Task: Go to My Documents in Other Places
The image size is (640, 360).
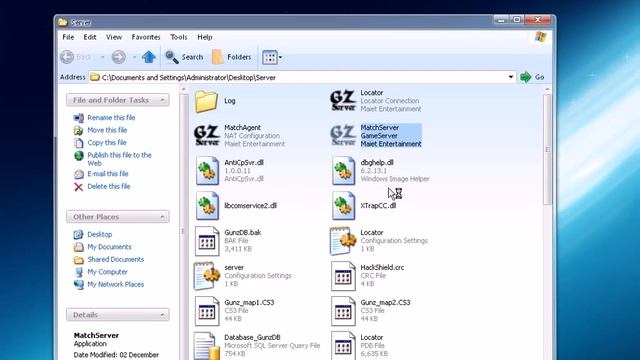Action: 109,247
